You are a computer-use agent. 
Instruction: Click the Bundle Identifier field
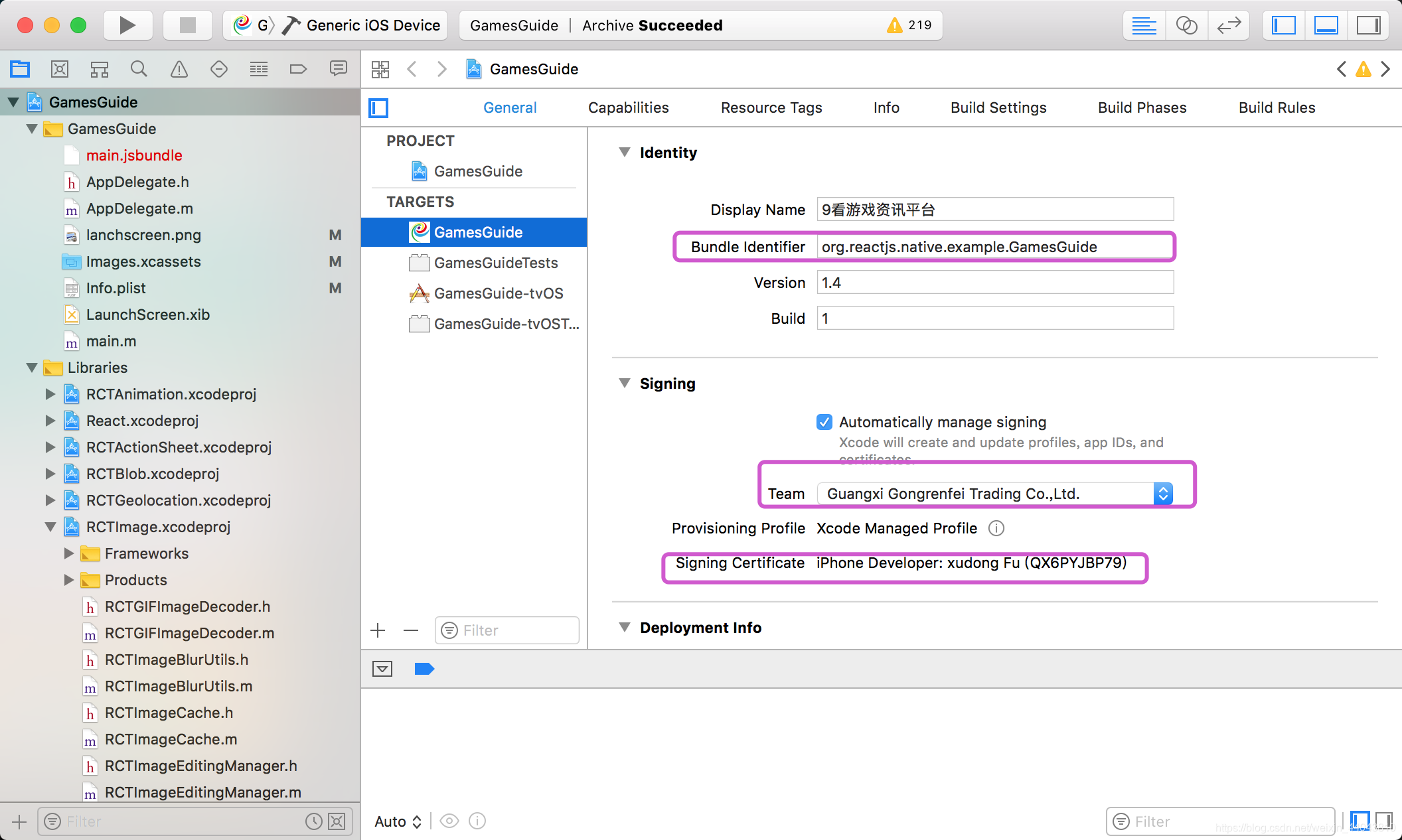tap(994, 247)
